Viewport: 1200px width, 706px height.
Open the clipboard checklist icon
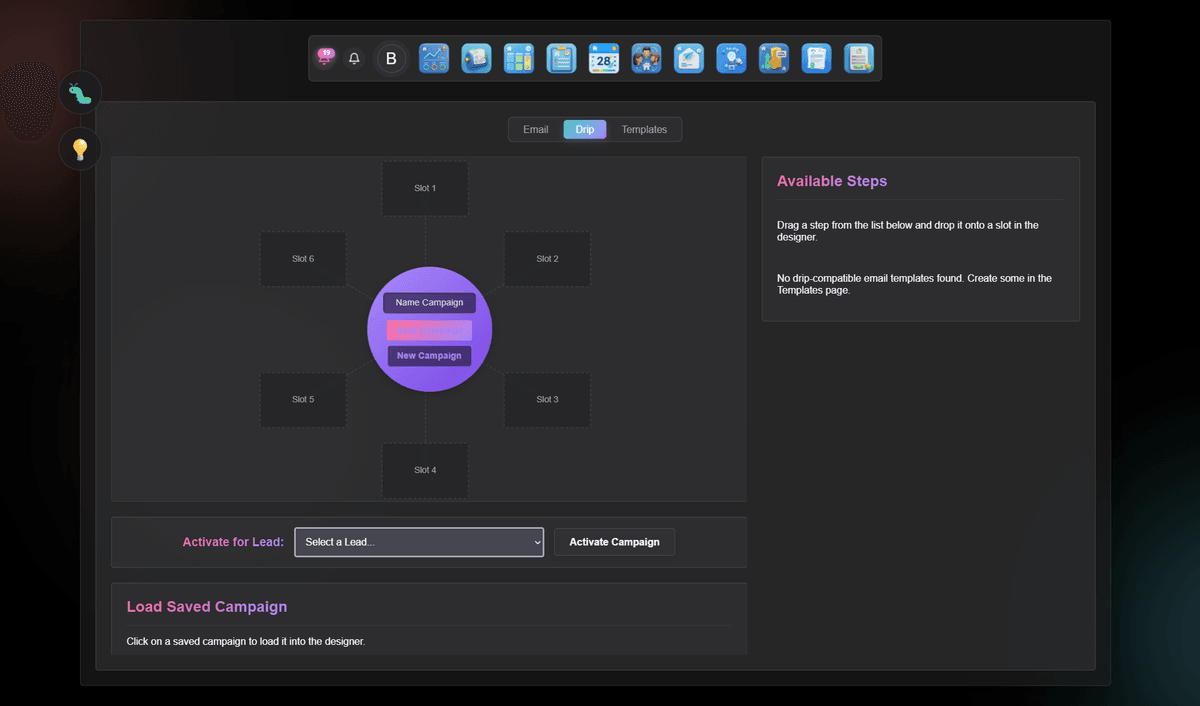[561, 59]
